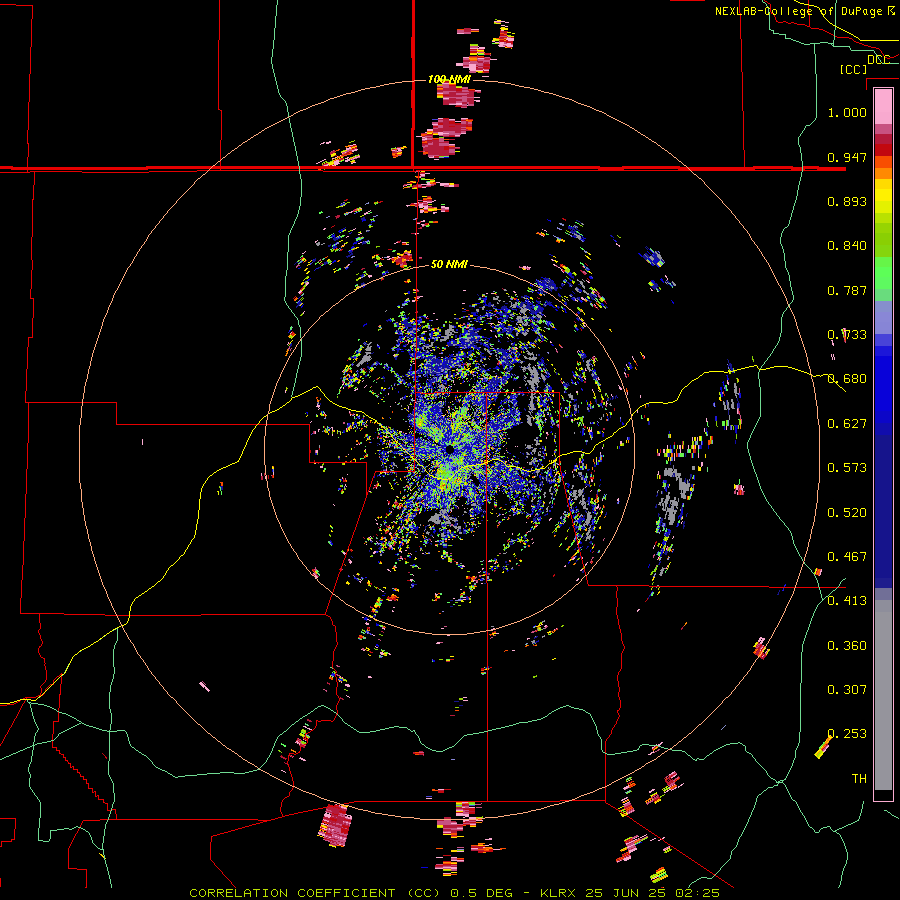900x900 pixels.
Task: Click the 0.680 scale value
Action: coord(847,379)
